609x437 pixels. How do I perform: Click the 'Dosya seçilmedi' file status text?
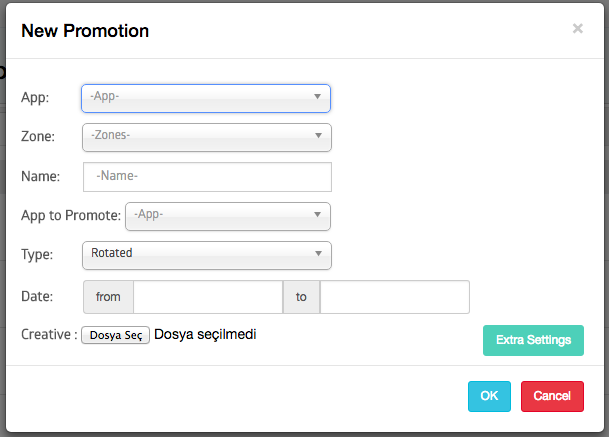[205, 334]
